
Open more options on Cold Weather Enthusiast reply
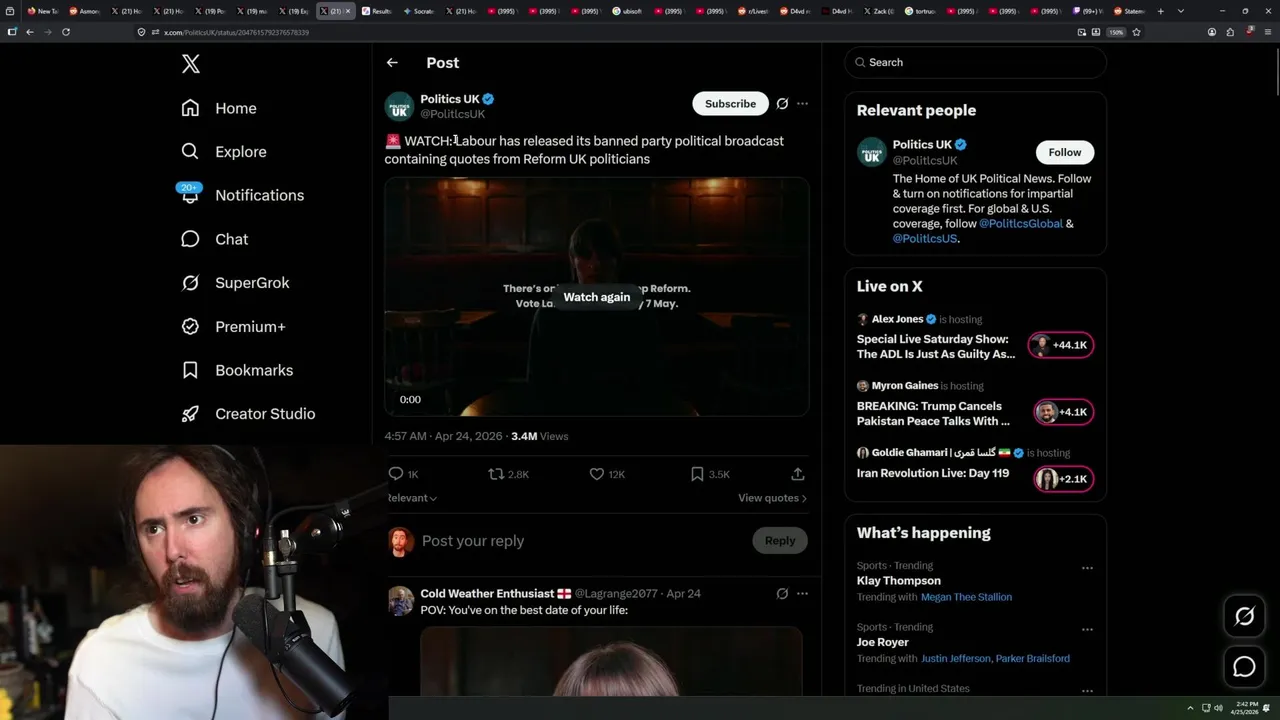[802, 593]
